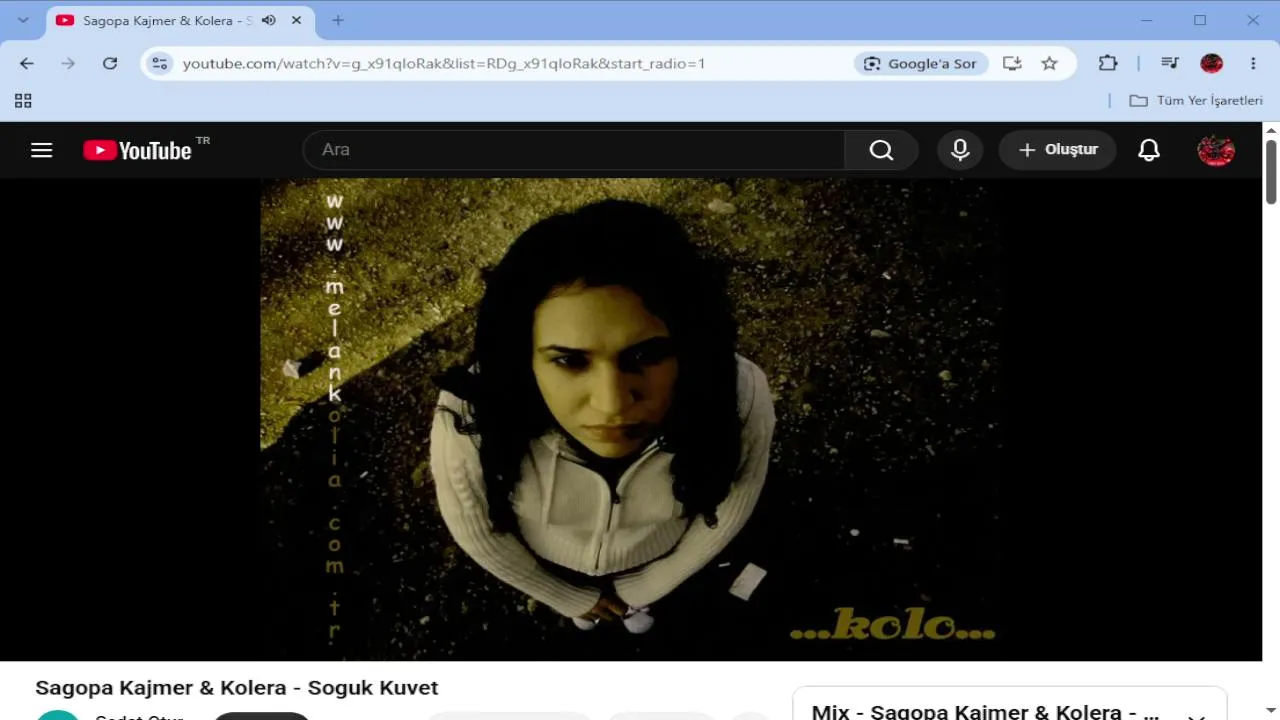Focus the address bar URL

[x=444, y=64]
